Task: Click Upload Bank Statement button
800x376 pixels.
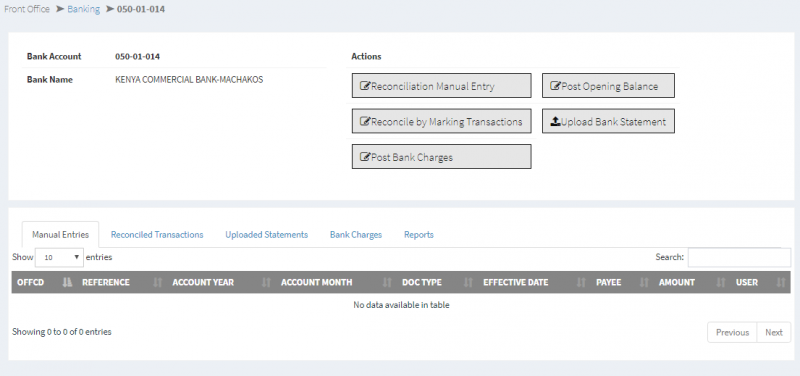Action: click(x=608, y=121)
